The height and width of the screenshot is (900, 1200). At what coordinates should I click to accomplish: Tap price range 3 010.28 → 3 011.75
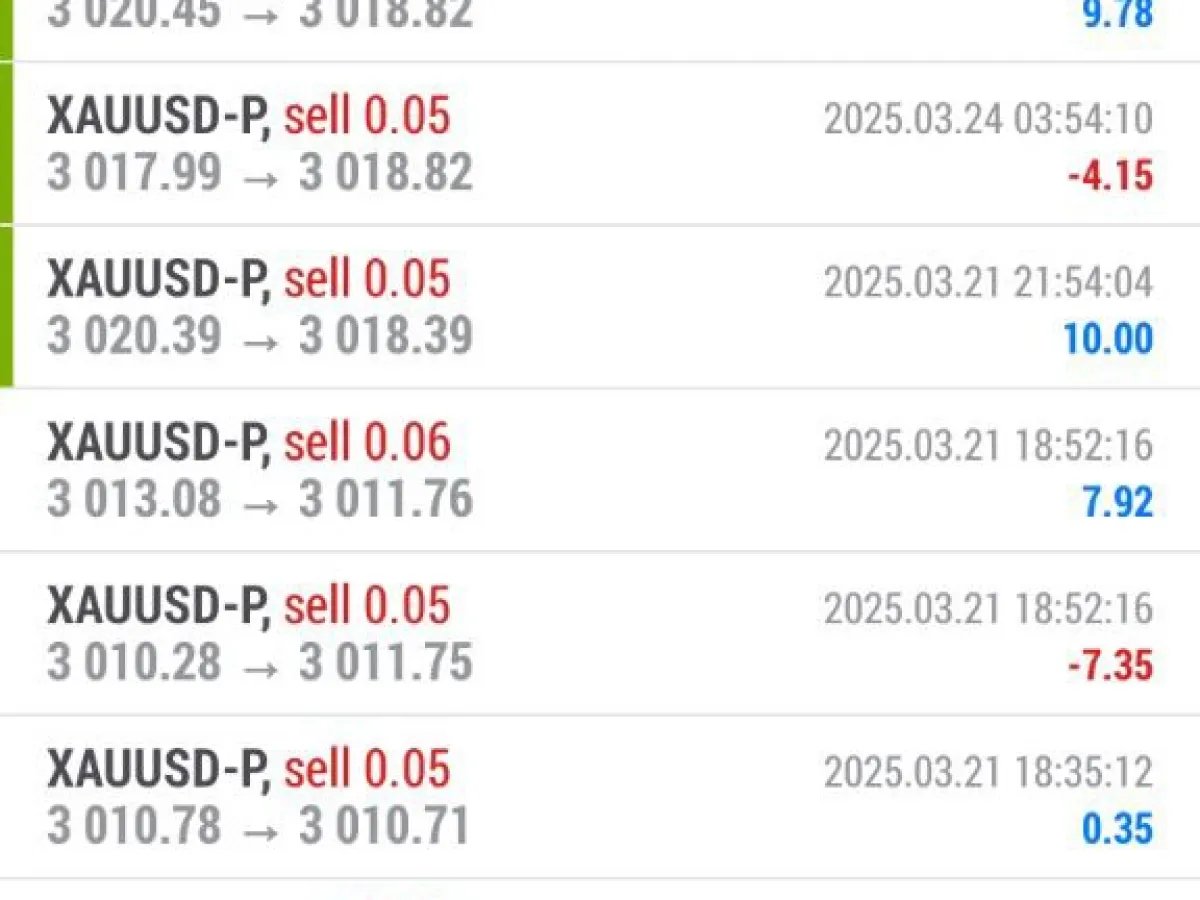click(x=260, y=662)
